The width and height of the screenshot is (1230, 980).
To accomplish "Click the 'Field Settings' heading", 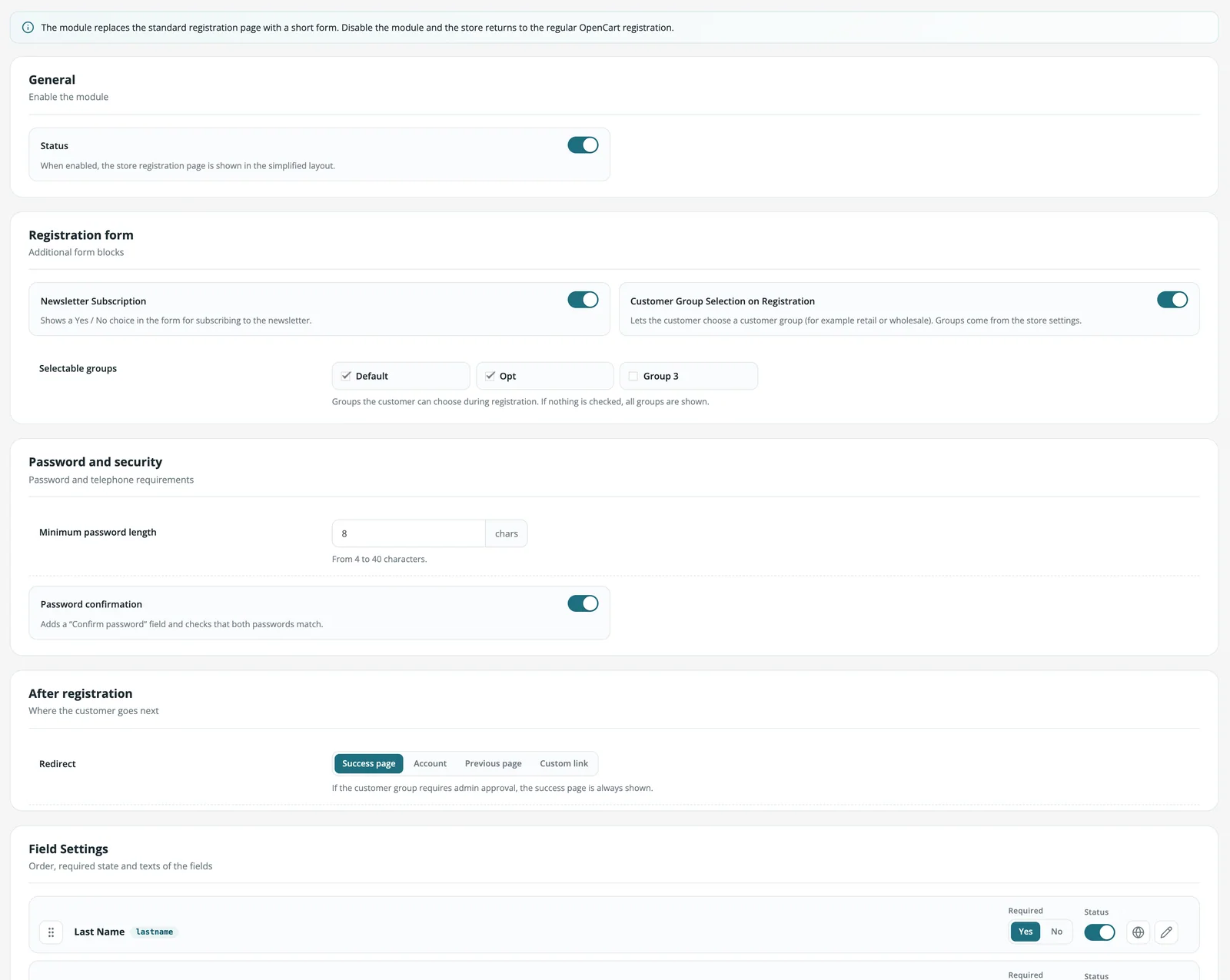I will click(68, 849).
